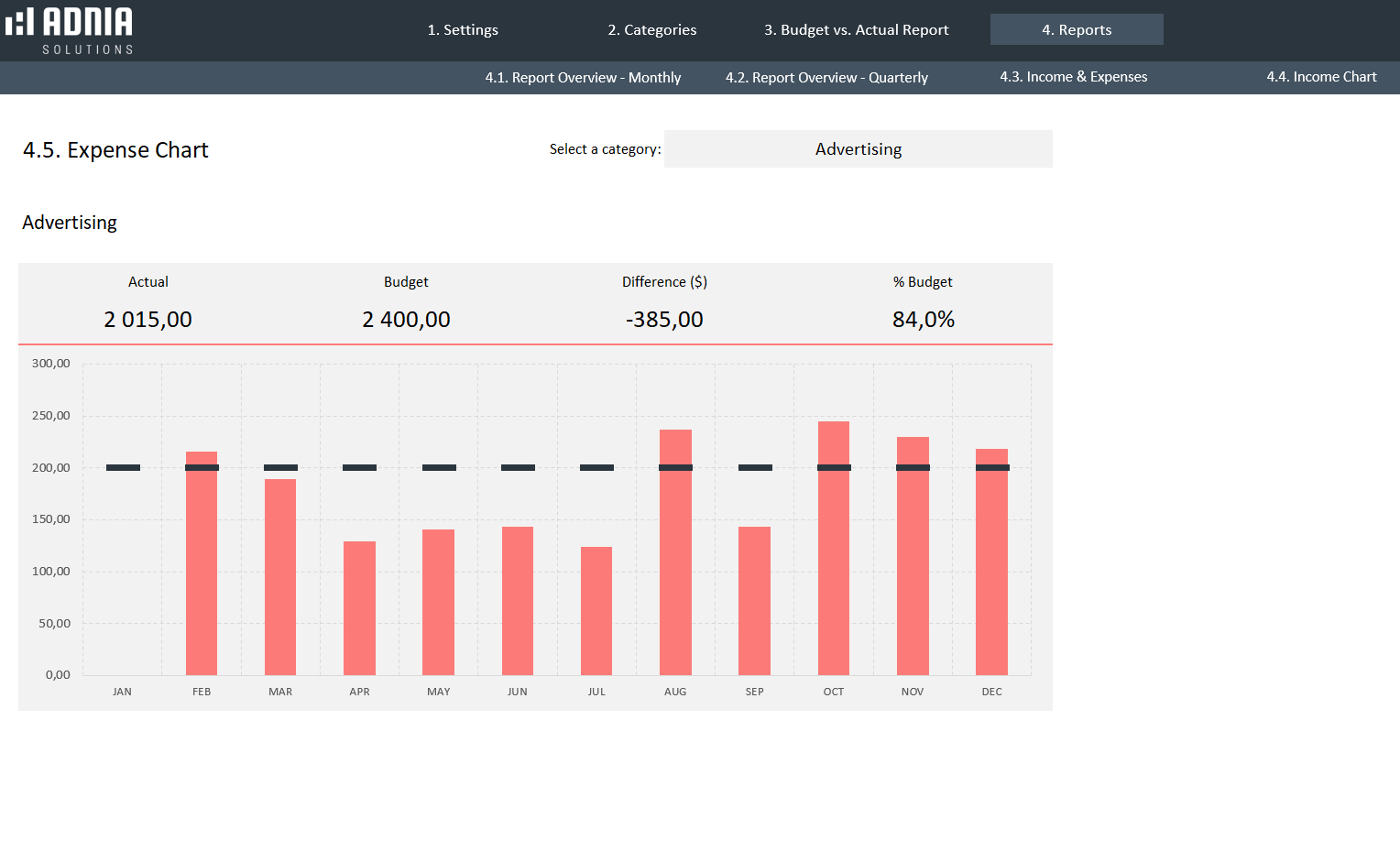Go to 4.3. Income & Expenses
Screen dimensions: 1400x862
click(1073, 77)
